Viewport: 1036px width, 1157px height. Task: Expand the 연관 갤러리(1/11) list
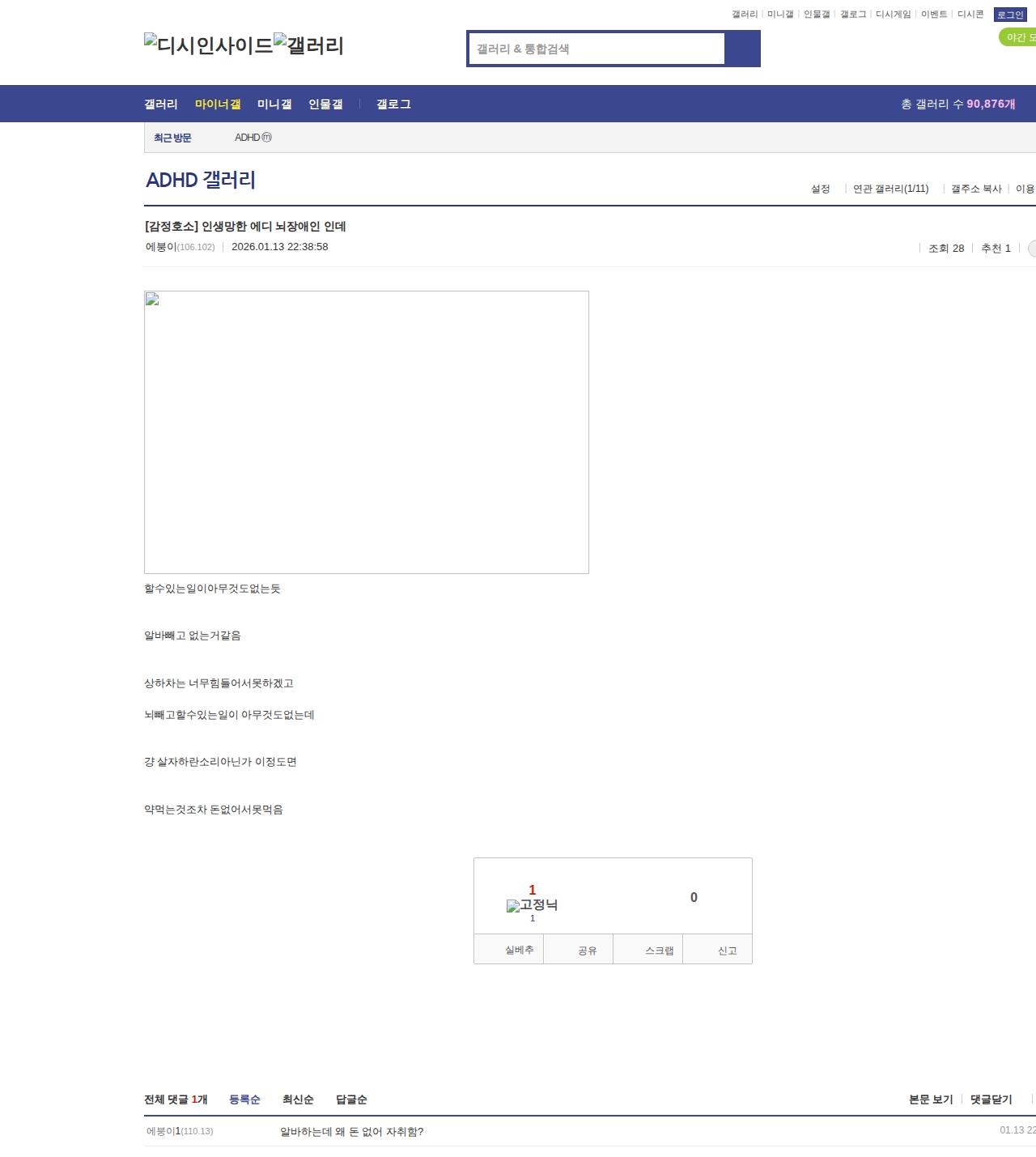click(890, 189)
